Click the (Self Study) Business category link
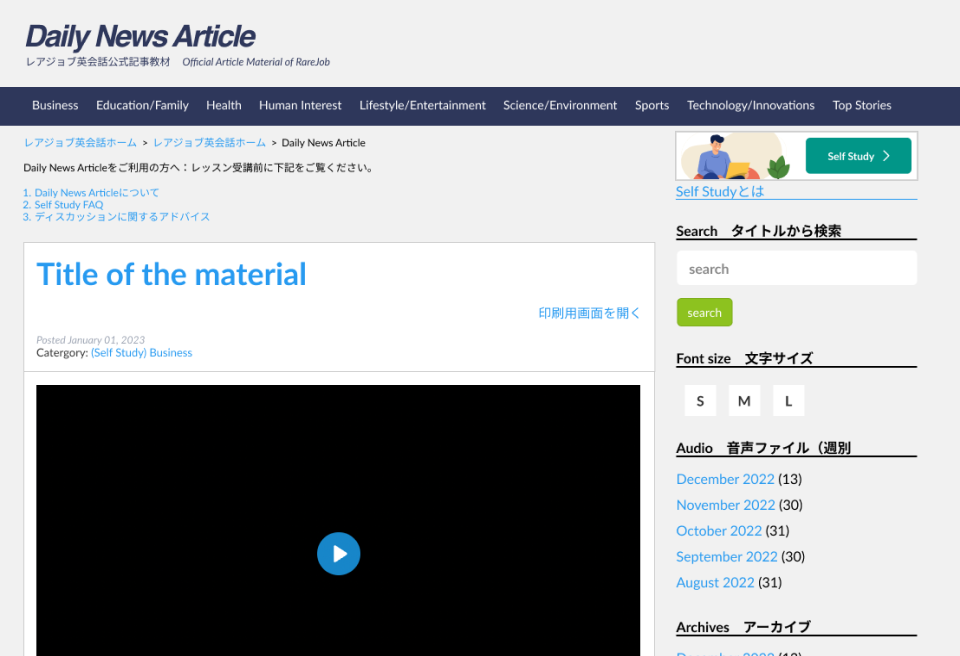 (x=141, y=353)
